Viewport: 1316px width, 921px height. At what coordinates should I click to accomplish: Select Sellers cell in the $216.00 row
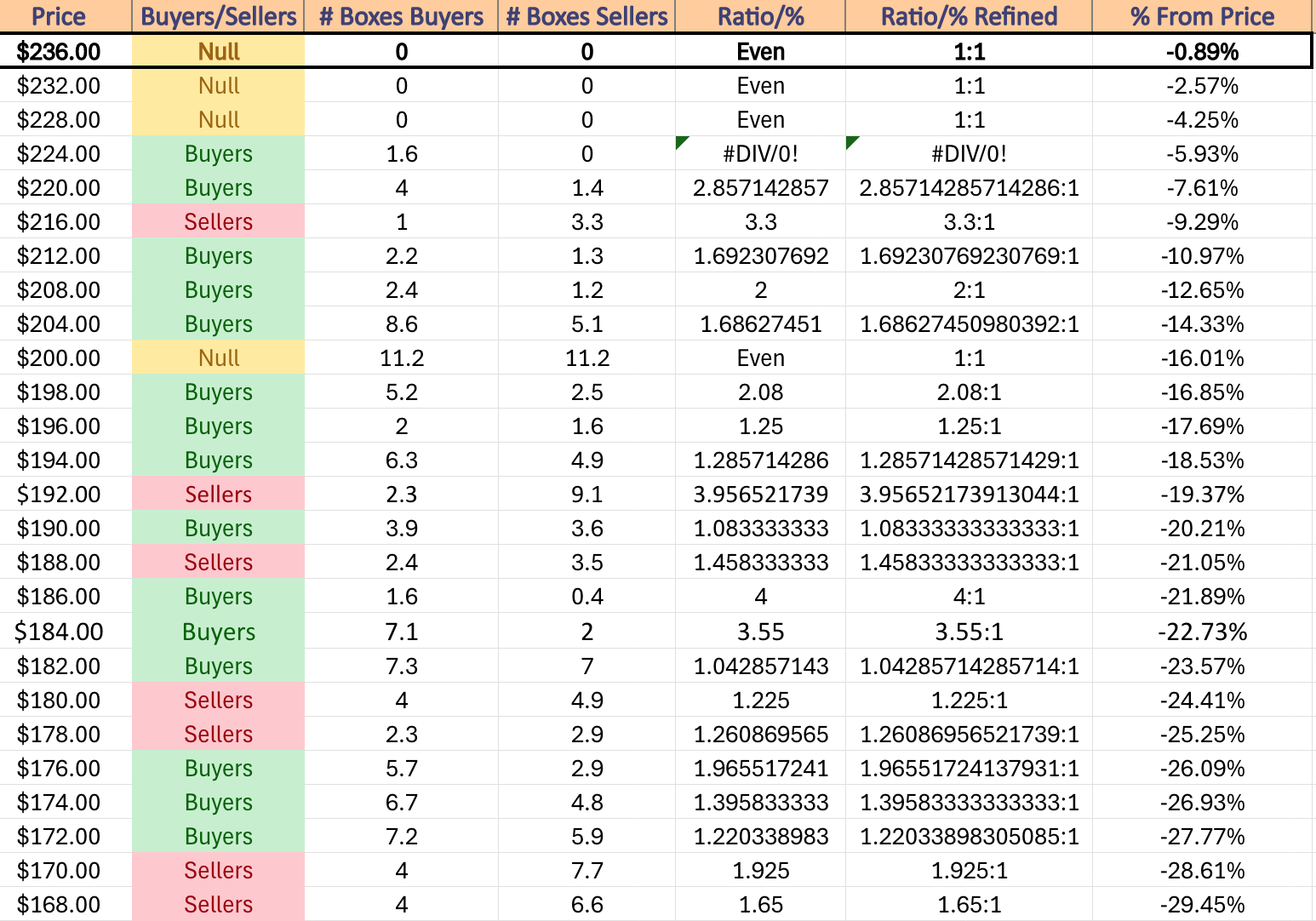218,221
